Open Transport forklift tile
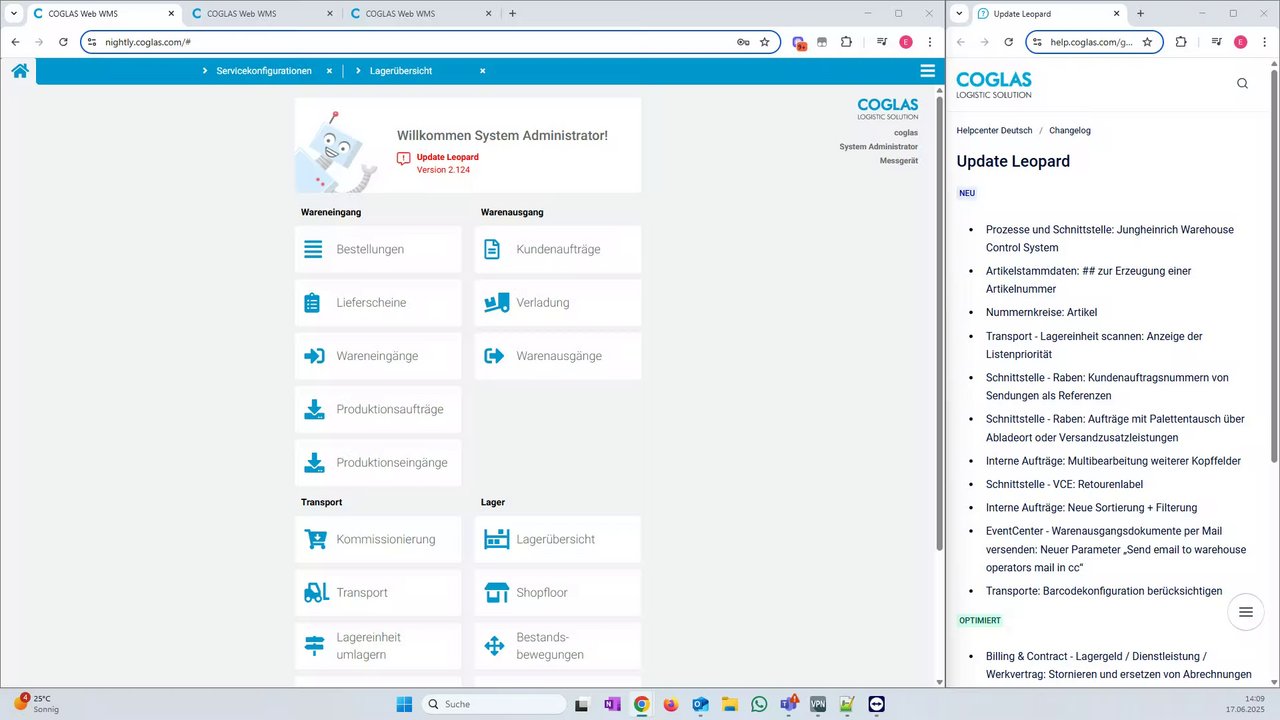Screen dimensions: 1280x720 378,593
